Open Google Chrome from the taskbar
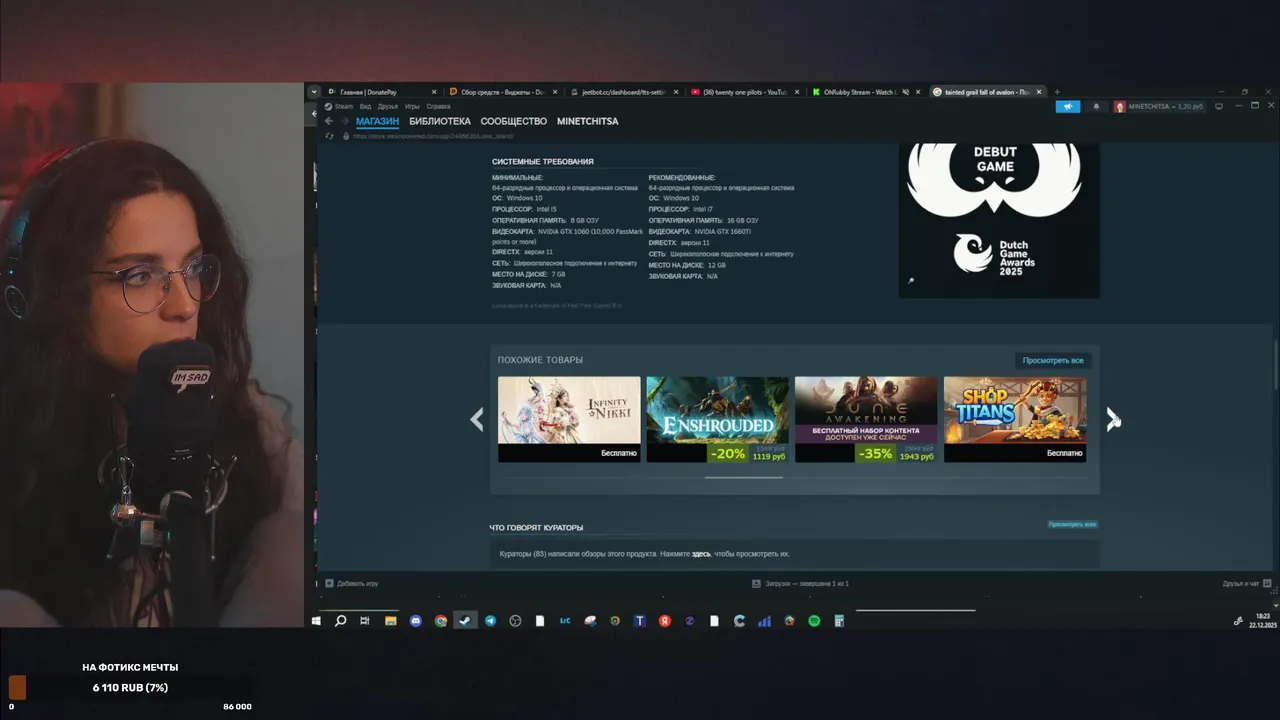 [x=440, y=621]
